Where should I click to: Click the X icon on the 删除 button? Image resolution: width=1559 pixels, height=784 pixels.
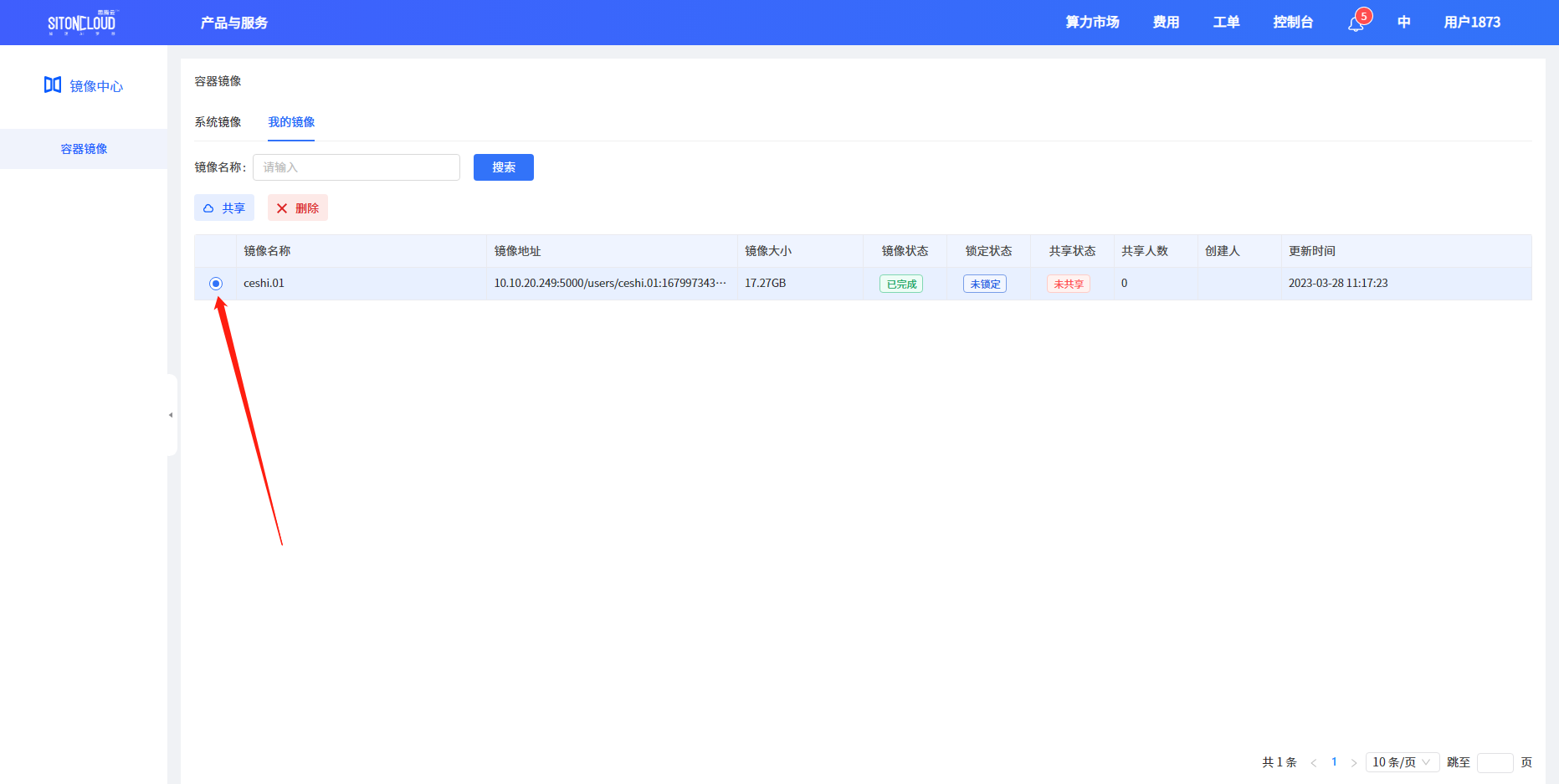pos(282,208)
